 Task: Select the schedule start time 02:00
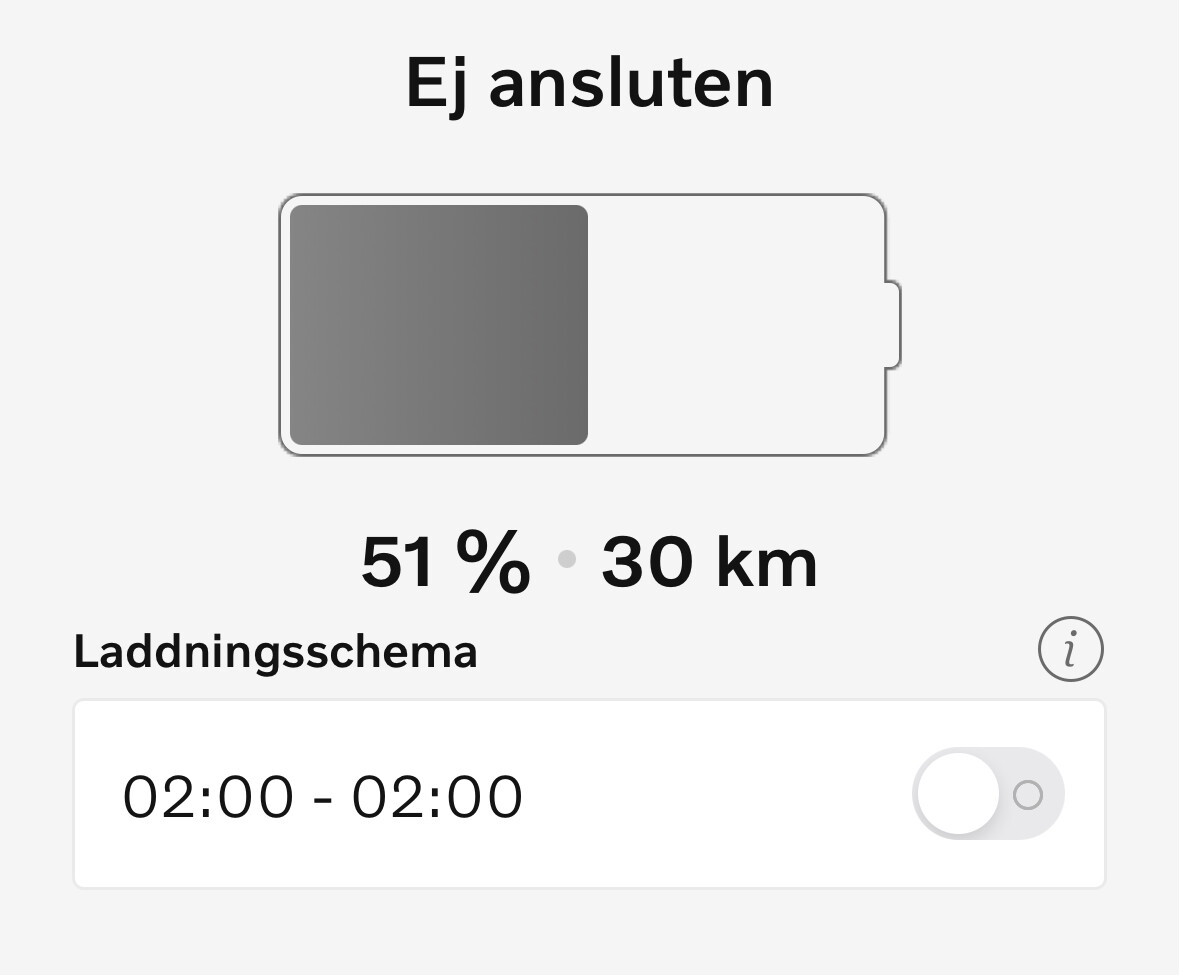[208, 797]
